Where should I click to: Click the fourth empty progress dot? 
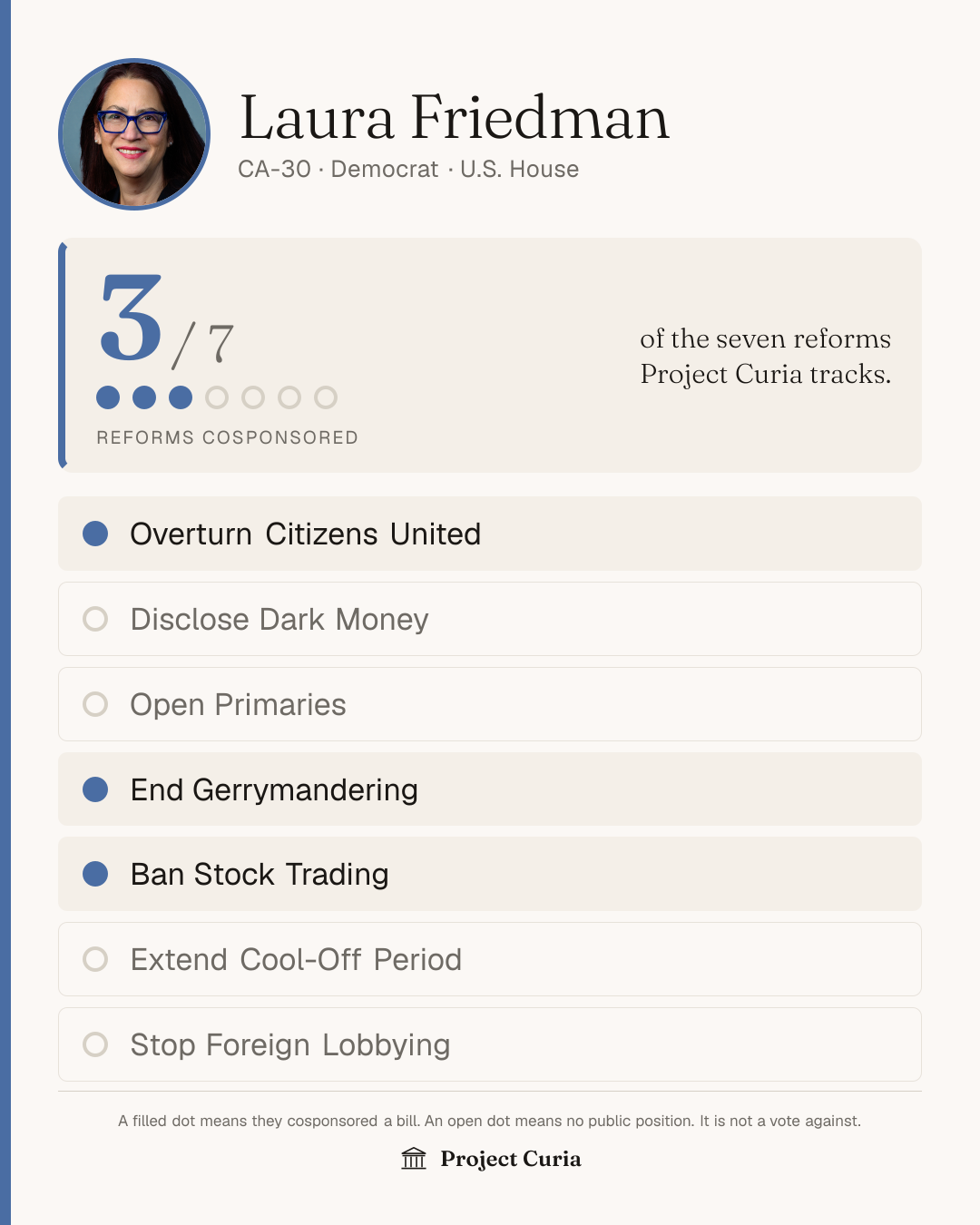click(x=326, y=397)
